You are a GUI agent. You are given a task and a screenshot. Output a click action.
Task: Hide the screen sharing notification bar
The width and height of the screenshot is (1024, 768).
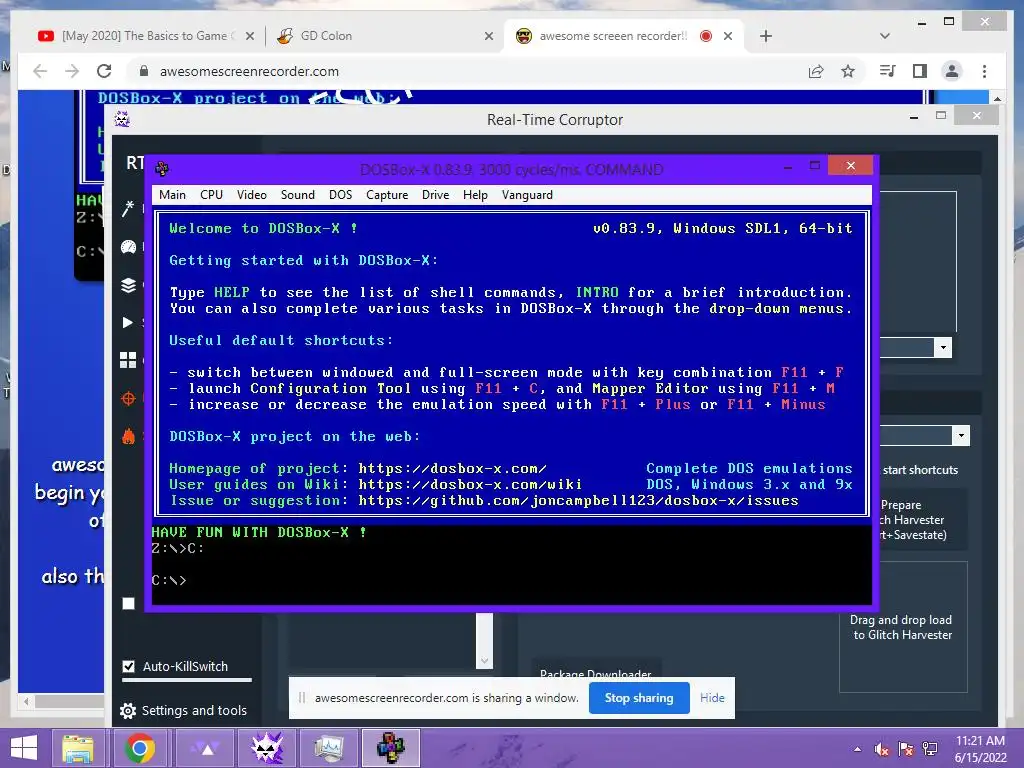coord(712,697)
